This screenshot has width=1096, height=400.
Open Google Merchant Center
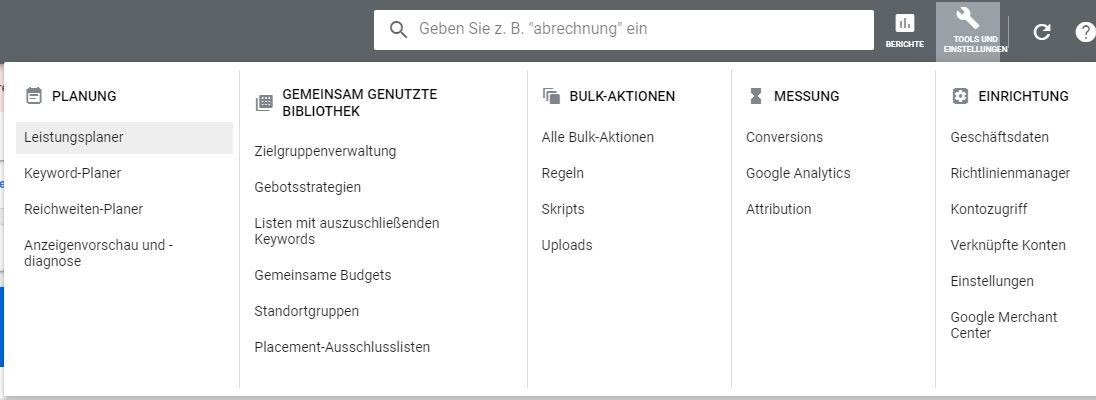pyautogui.click(x=1004, y=325)
